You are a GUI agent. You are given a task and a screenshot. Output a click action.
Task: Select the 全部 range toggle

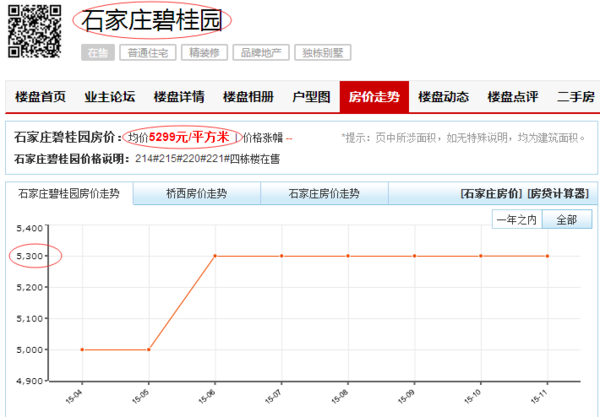[567, 220]
